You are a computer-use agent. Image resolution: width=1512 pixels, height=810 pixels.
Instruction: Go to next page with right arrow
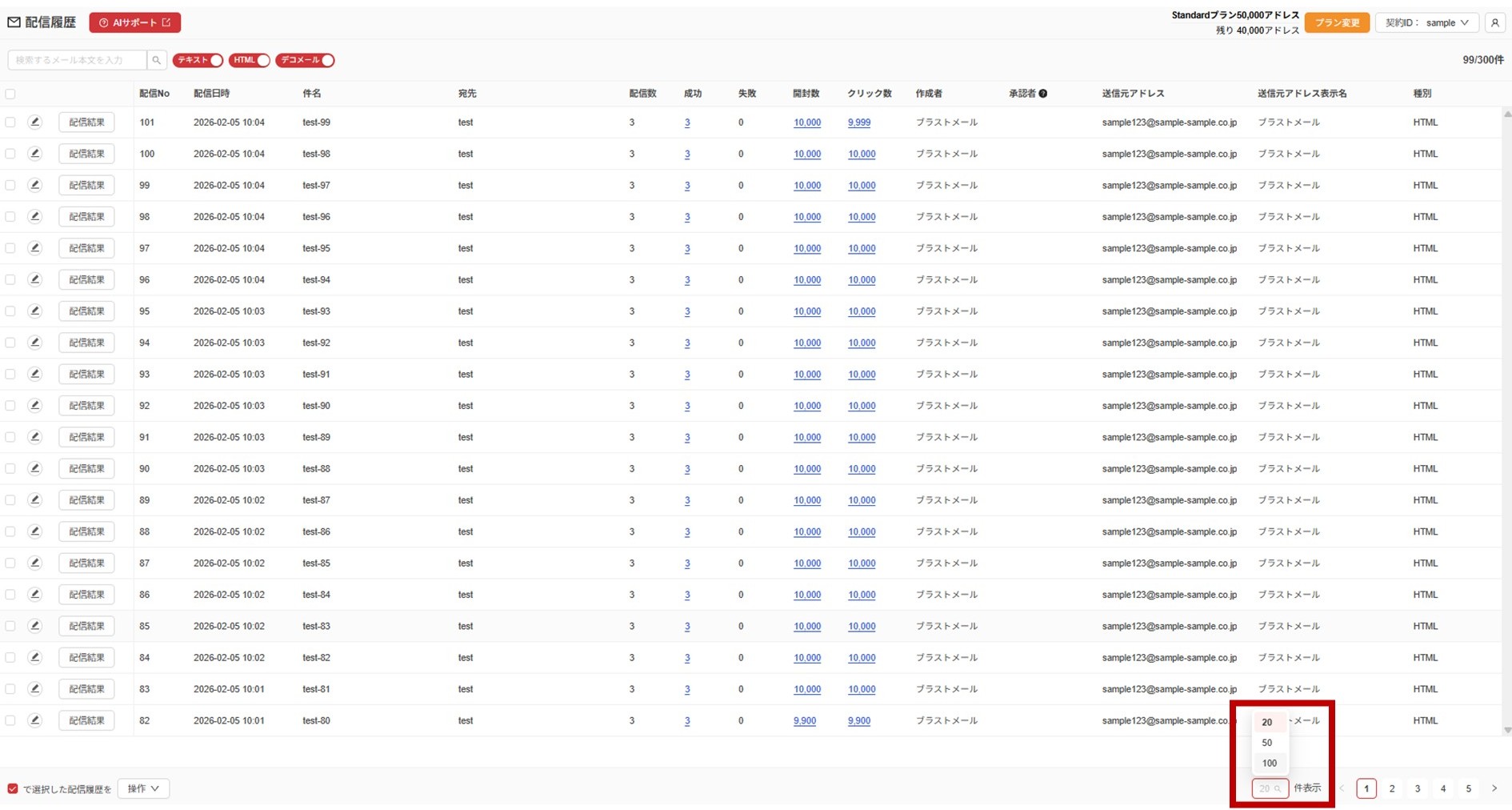1494,788
